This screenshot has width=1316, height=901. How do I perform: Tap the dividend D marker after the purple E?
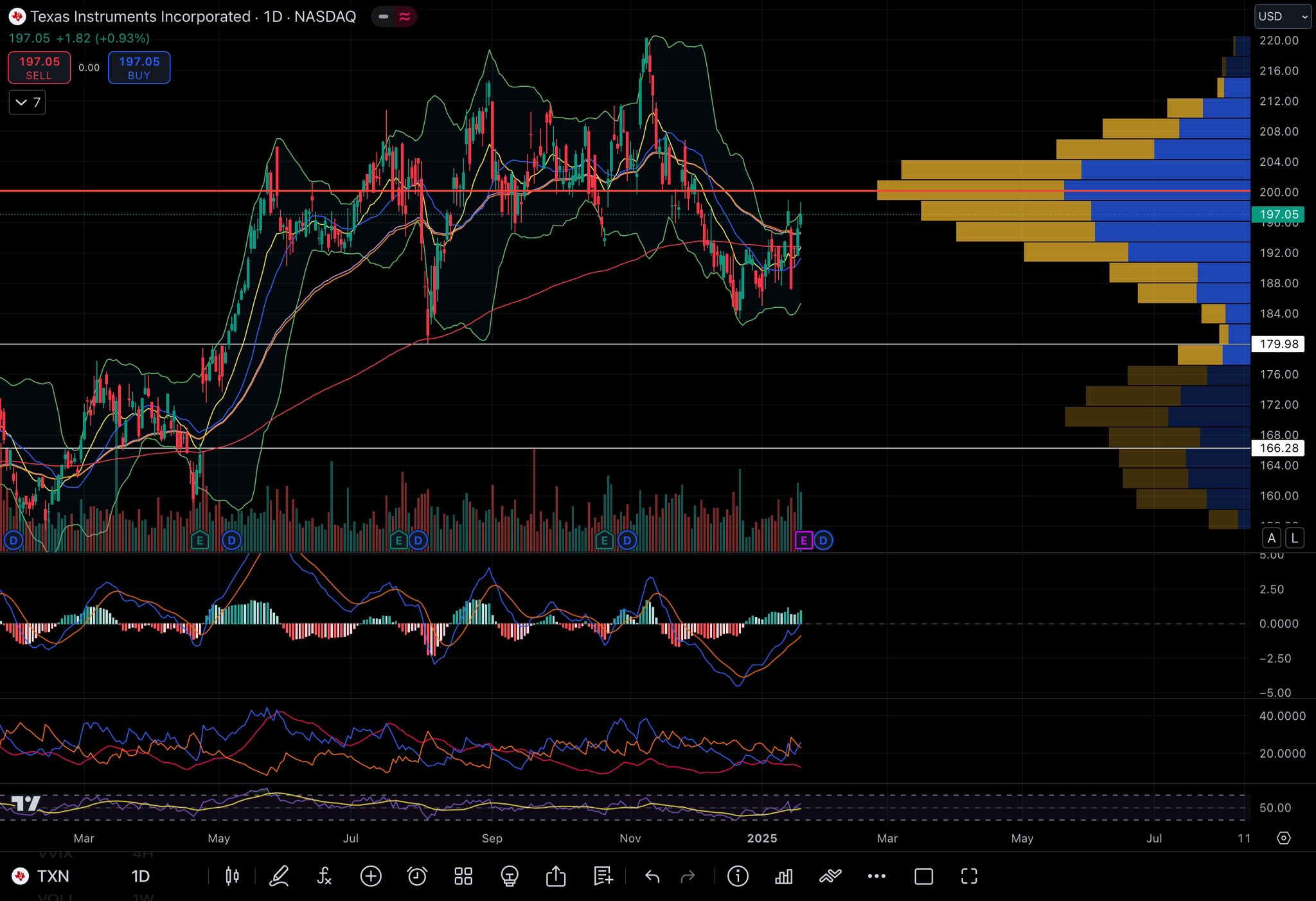[x=824, y=540]
